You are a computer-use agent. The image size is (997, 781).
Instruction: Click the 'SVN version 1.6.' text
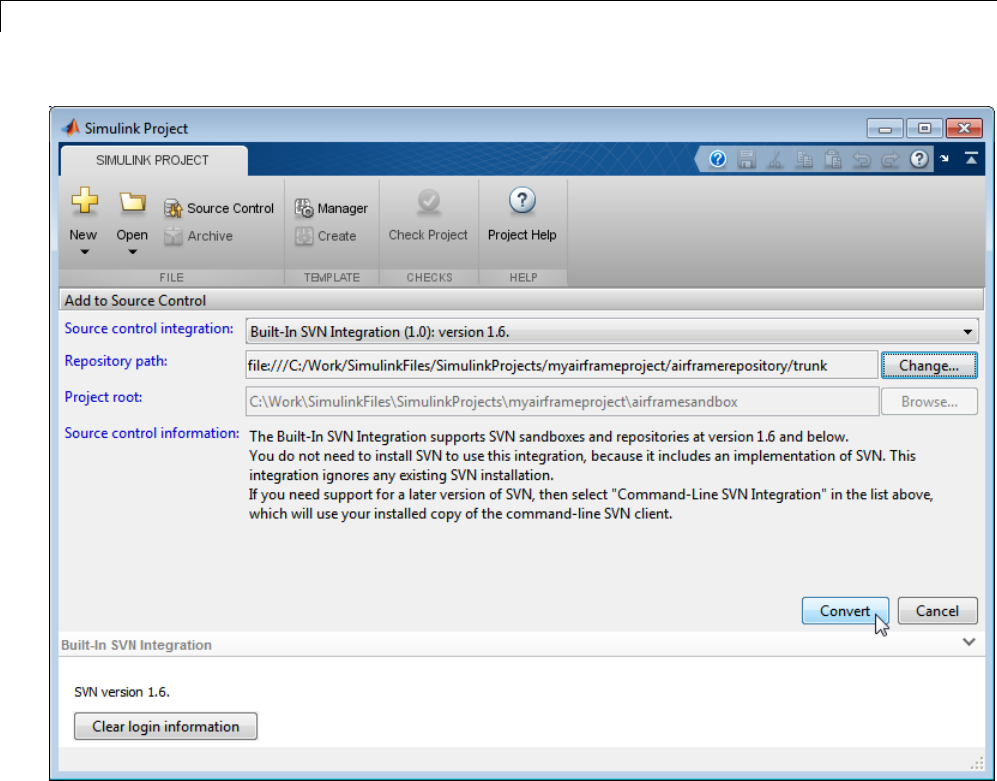point(122,692)
